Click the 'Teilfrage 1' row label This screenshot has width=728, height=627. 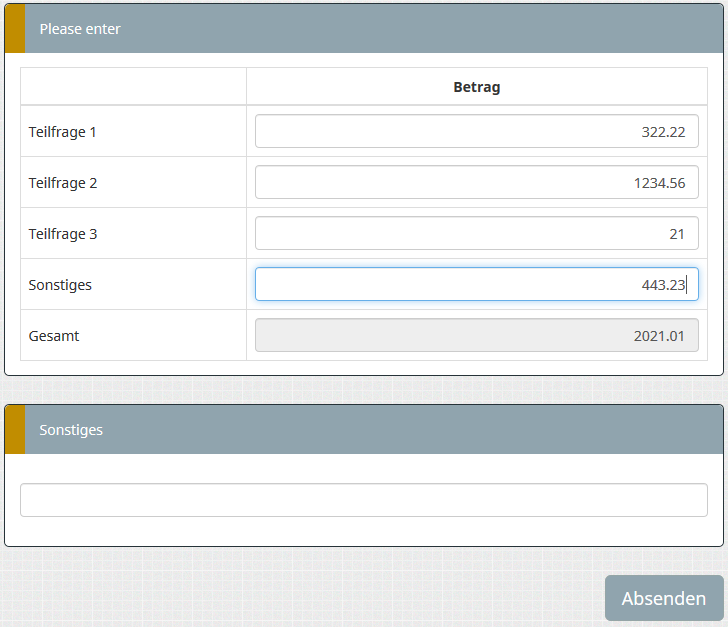point(63,132)
